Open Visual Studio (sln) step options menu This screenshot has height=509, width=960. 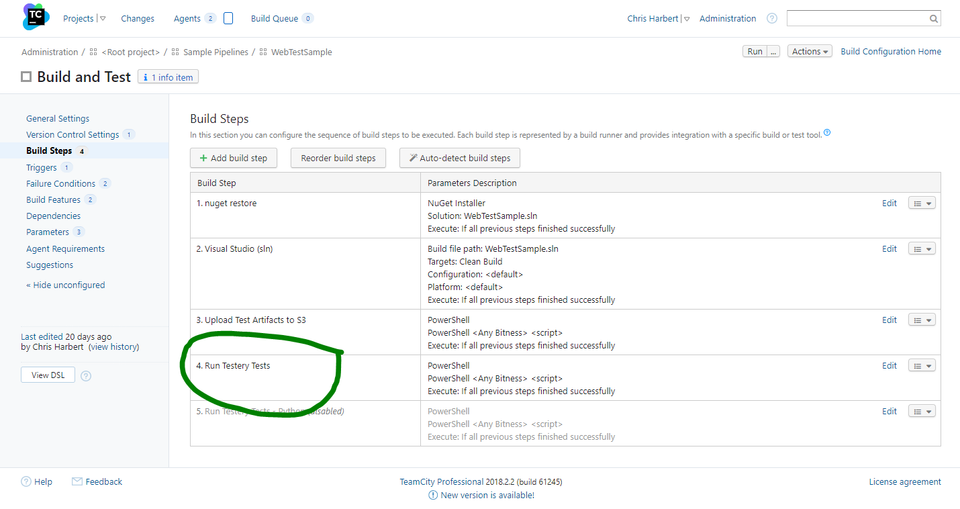pos(921,249)
